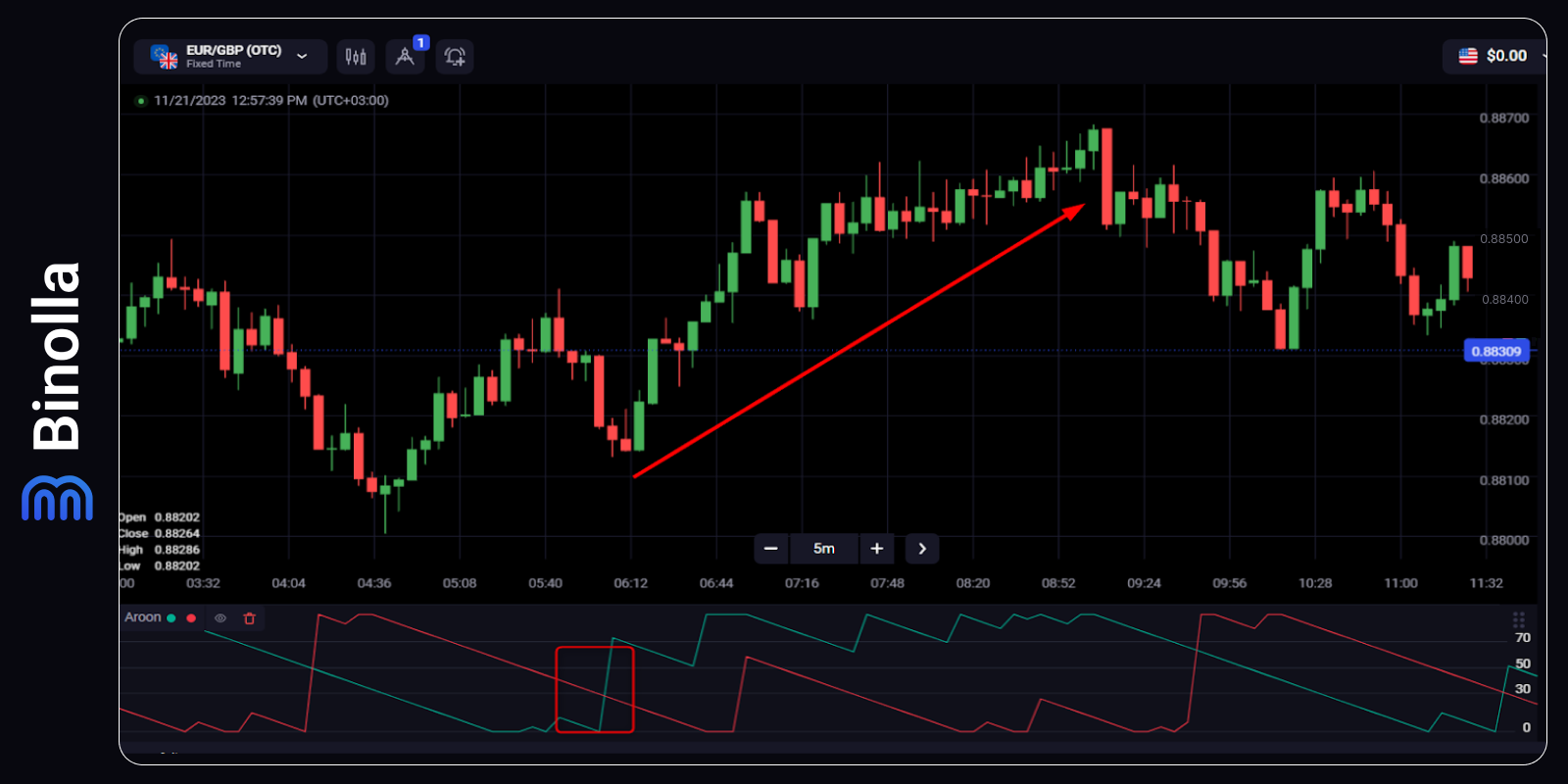Add a price alert bell icon
The height and width of the screenshot is (784, 1568).
[x=455, y=57]
